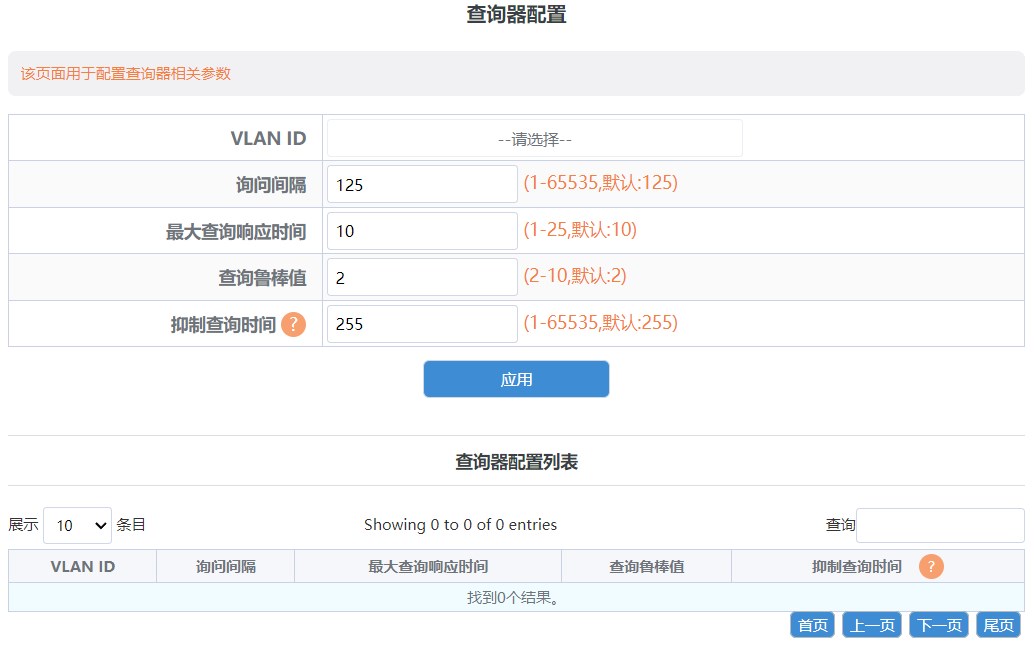This screenshot has width=1034, height=650.
Task: Sort by 查询鲁棒值 column header
Action: [646, 566]
